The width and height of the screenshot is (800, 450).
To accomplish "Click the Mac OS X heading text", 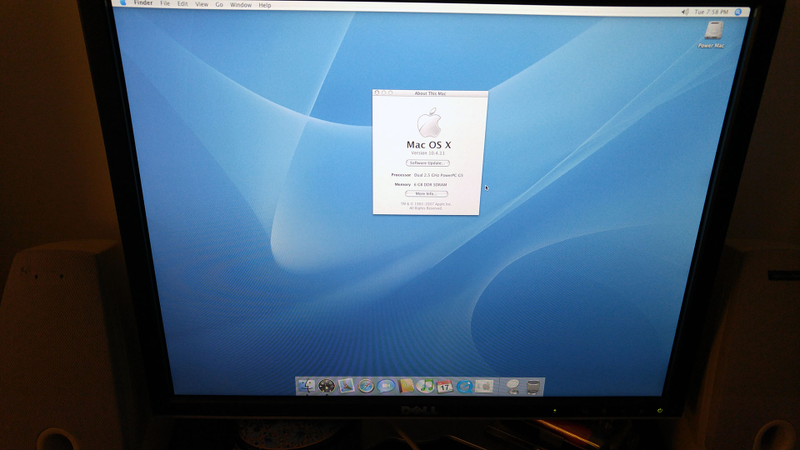I will (429, 145).
